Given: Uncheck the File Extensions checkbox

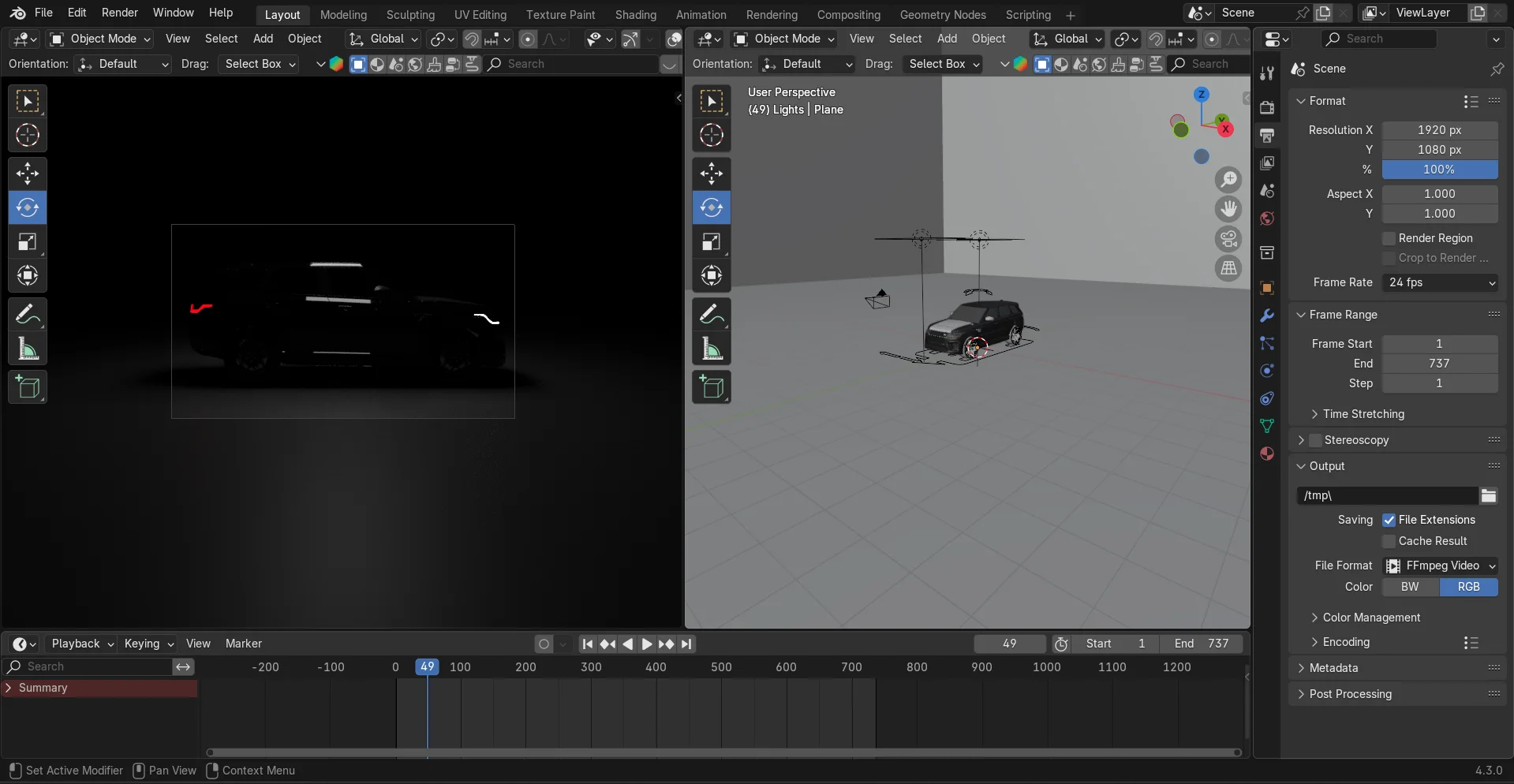Looking at the screenshot, I should point(1389,520).
